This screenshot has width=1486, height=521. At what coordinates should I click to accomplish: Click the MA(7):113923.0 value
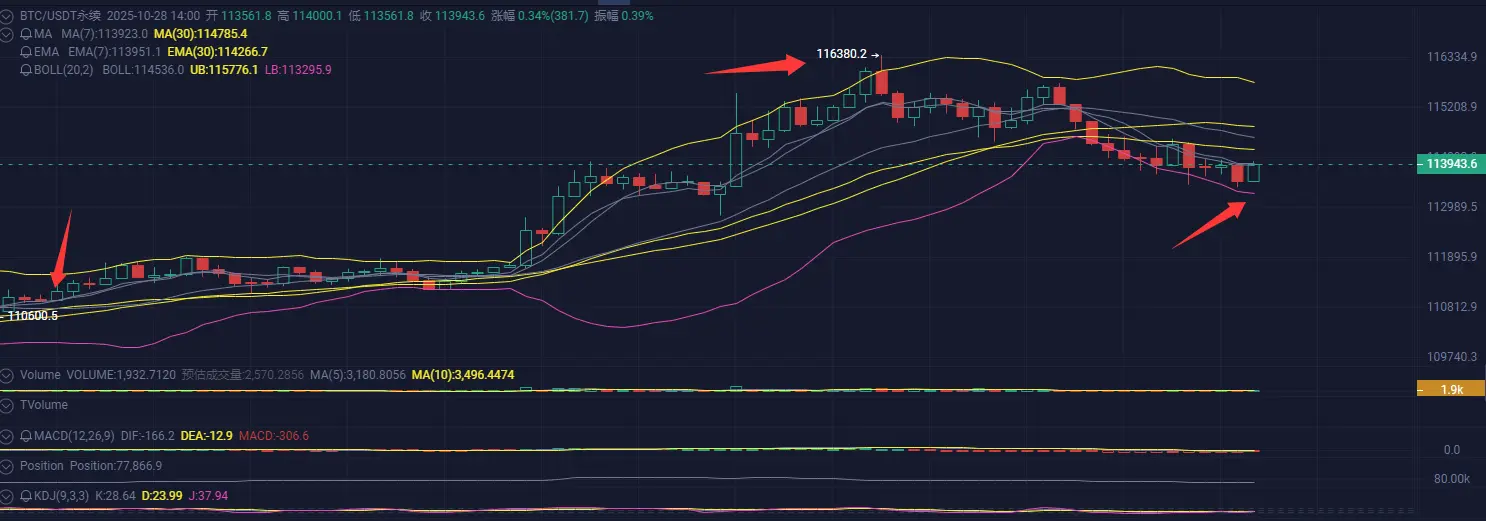pos(104,35)
